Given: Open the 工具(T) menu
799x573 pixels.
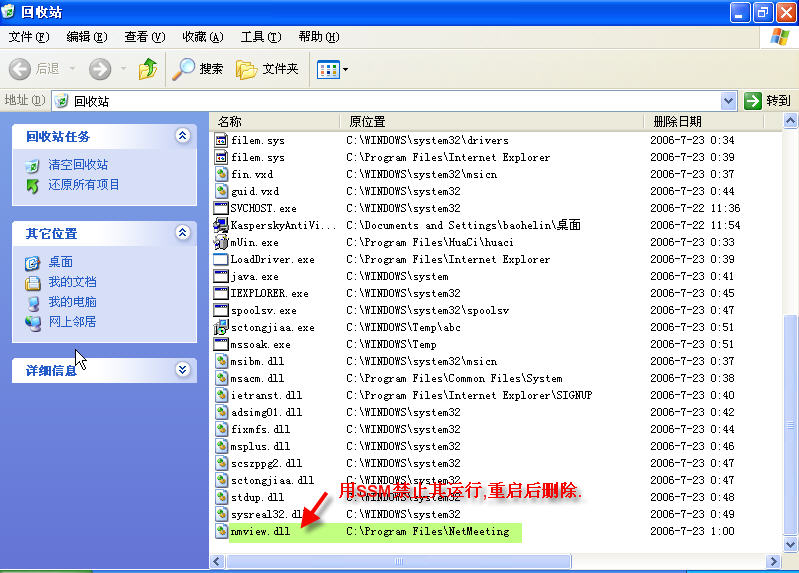Looking at the screenshot, I should tap(261, 37).
